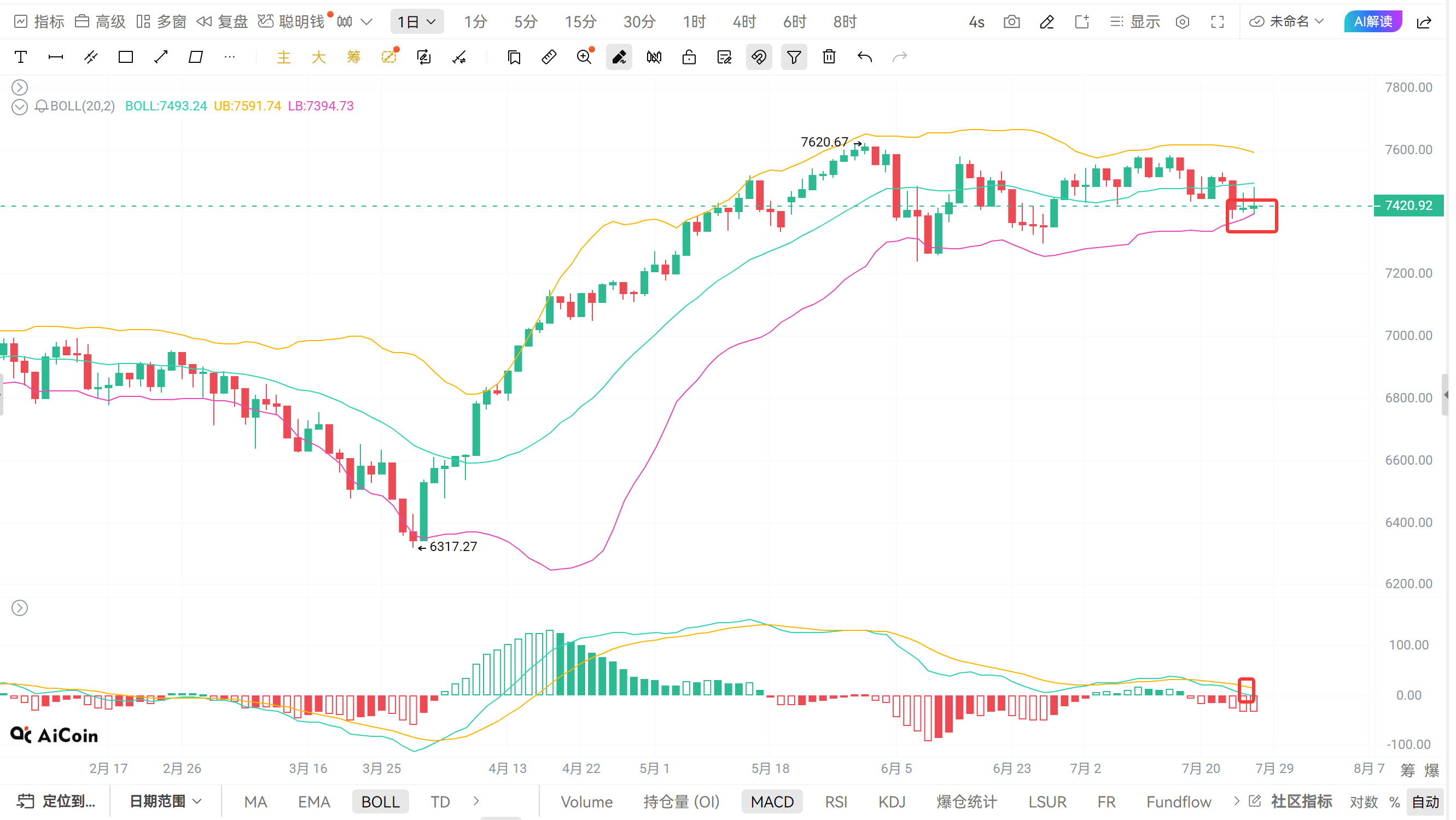This screenshot has width=1456, height=820.
Task: Lock drawings with the padlock icon
Action: (689, 57)
